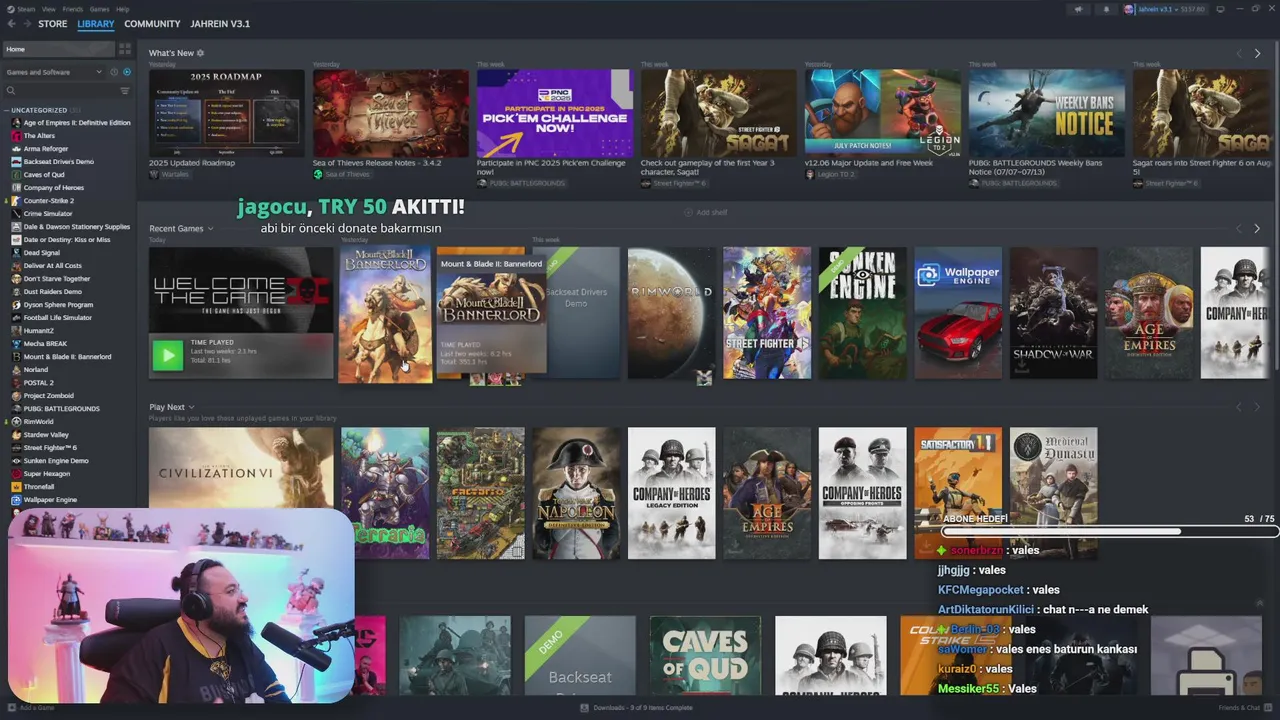Click the Jahrein v3.1 profile avatar

(1129, 9)
